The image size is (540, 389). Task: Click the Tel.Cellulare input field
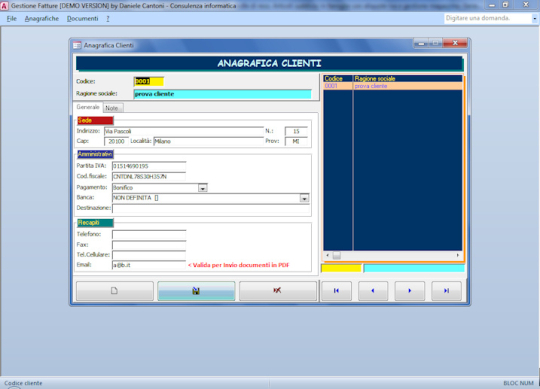149,255
